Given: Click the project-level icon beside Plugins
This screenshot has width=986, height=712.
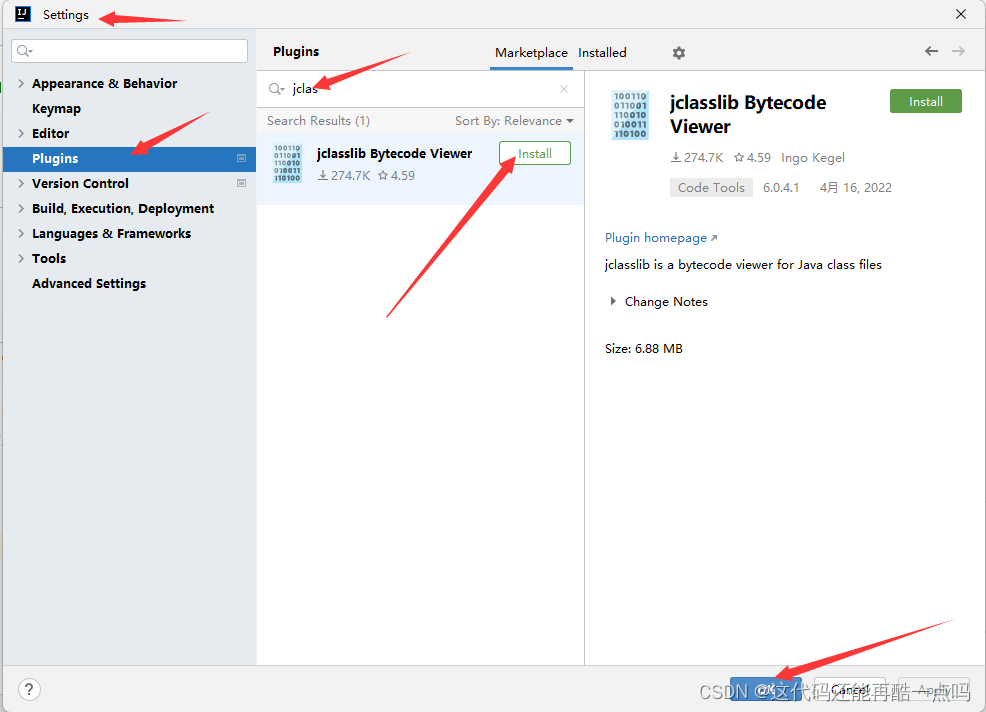Looking at the screenshot, I should pos(241,159).
